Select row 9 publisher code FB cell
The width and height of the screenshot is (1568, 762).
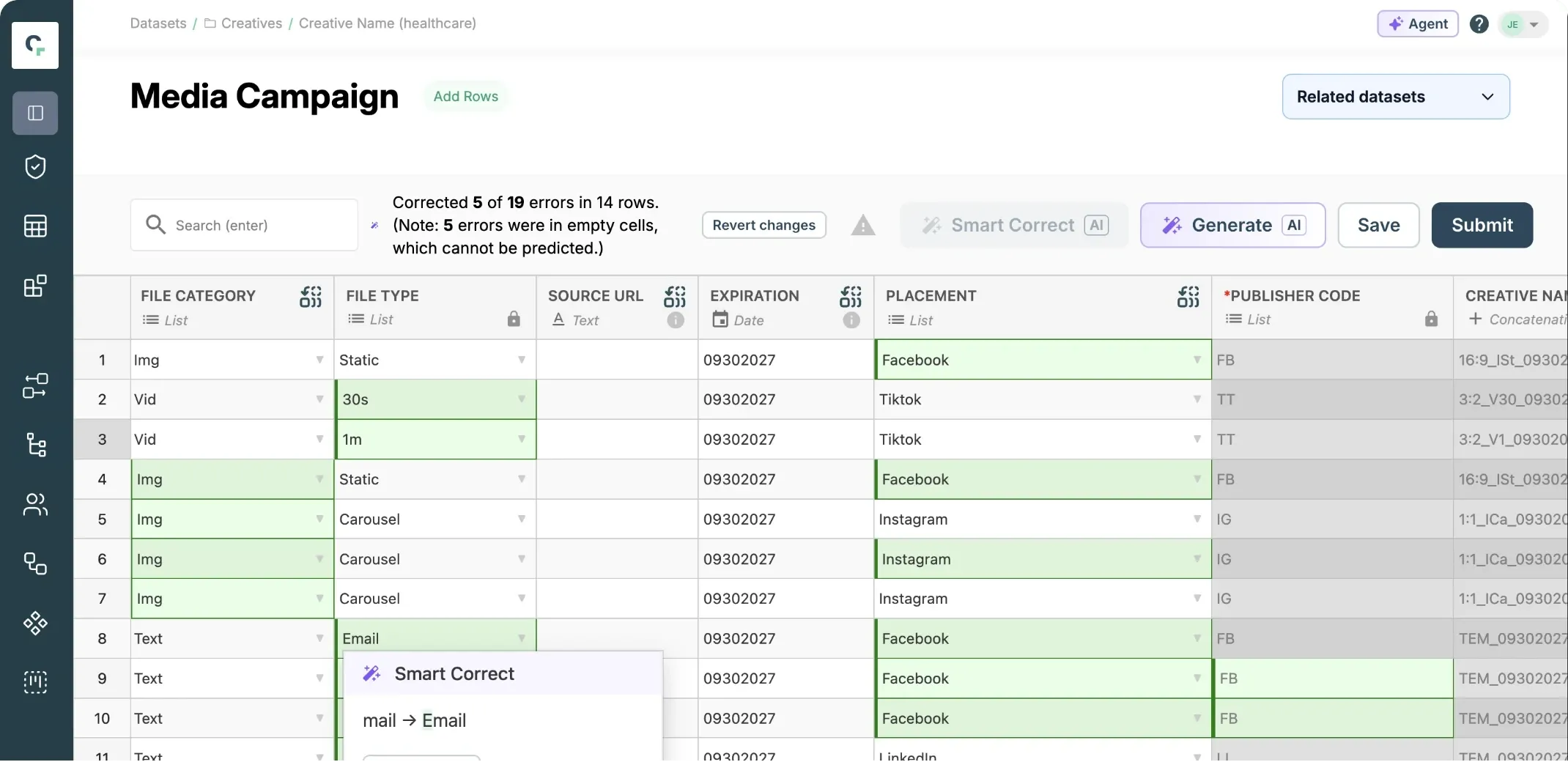[x=1332, y=678]
